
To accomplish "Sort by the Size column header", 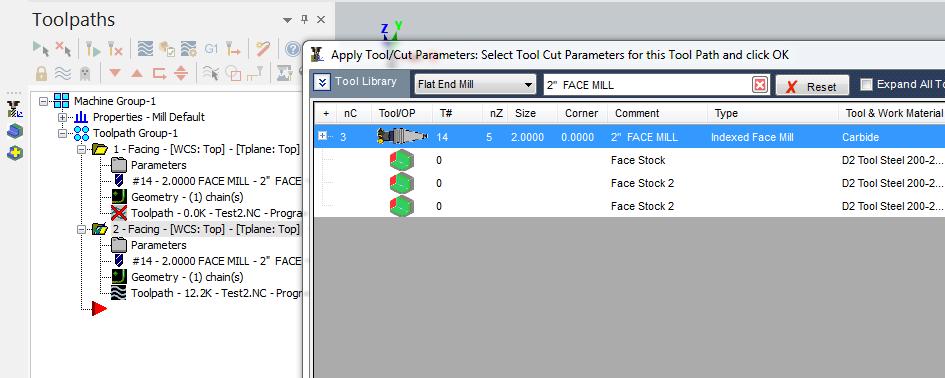I will coord(532,113).
